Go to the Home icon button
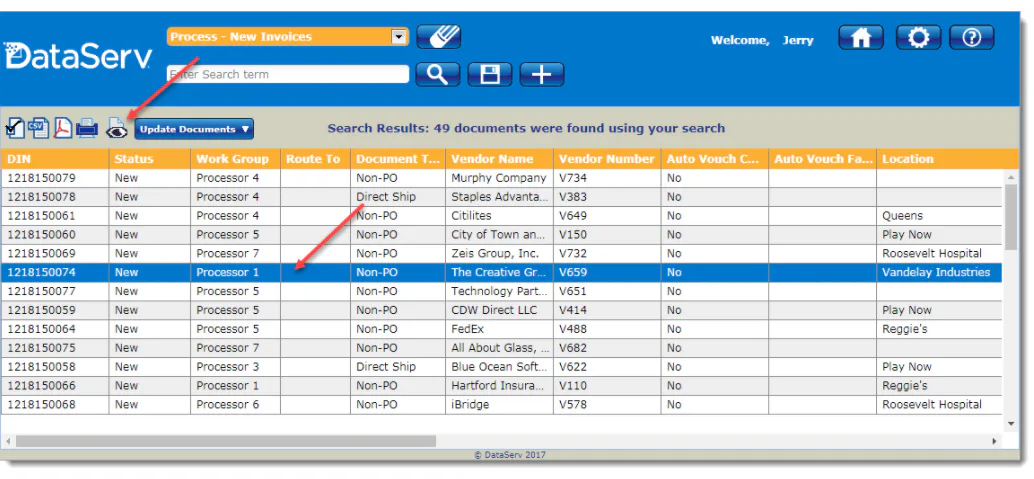Viewport: 1034px width, 479px height. (861, 38)
